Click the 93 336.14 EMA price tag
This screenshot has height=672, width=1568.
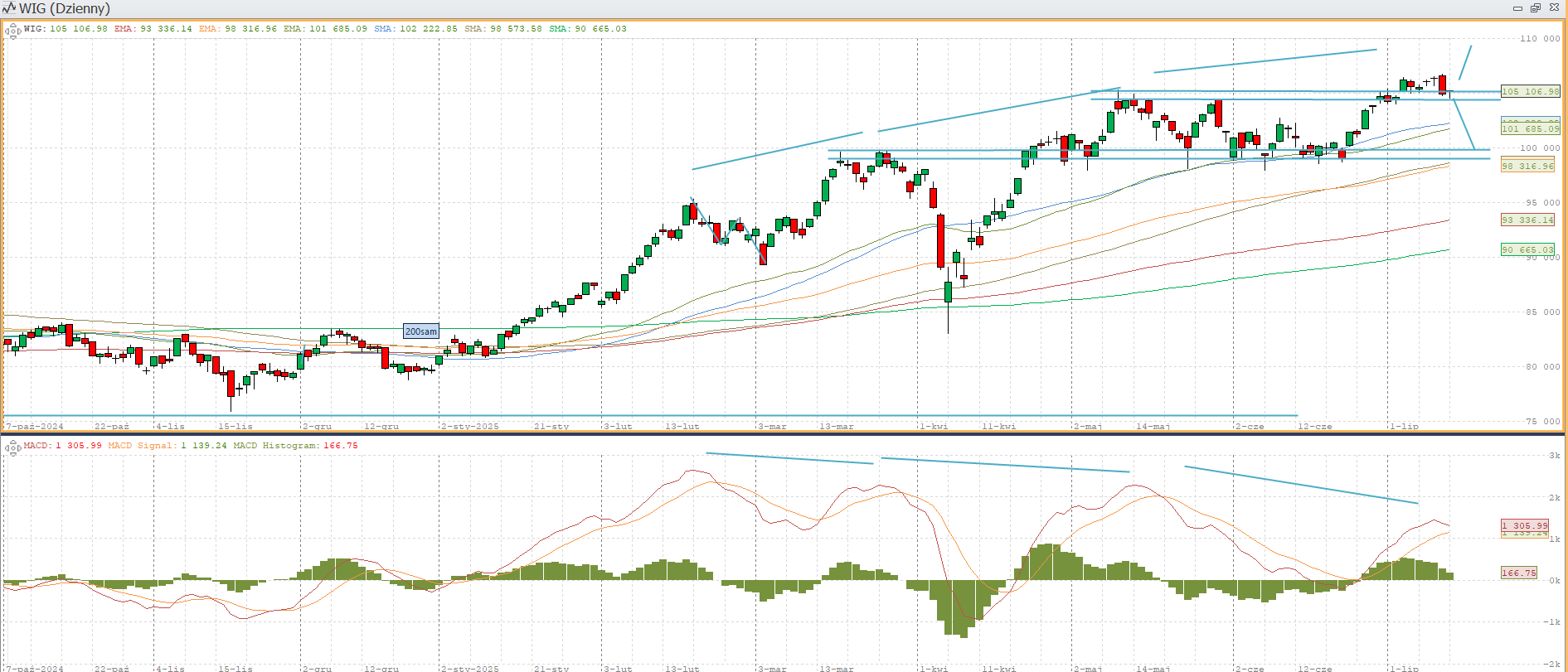pos(1527,220)
